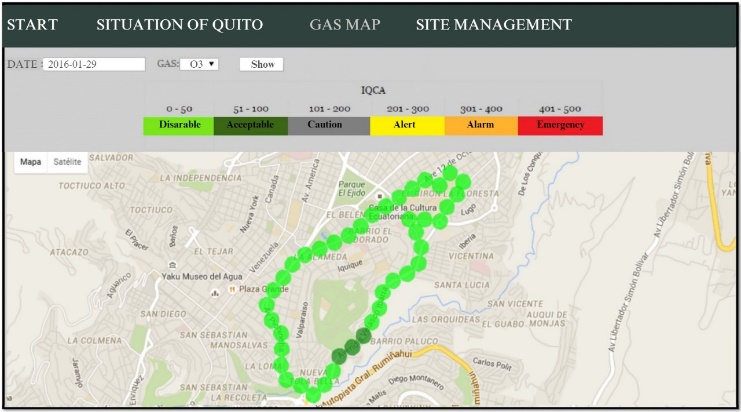The height and width of the screenshot is (412, 741).
Task: Click the IQCA legend heading
Action: click(373, 90)
